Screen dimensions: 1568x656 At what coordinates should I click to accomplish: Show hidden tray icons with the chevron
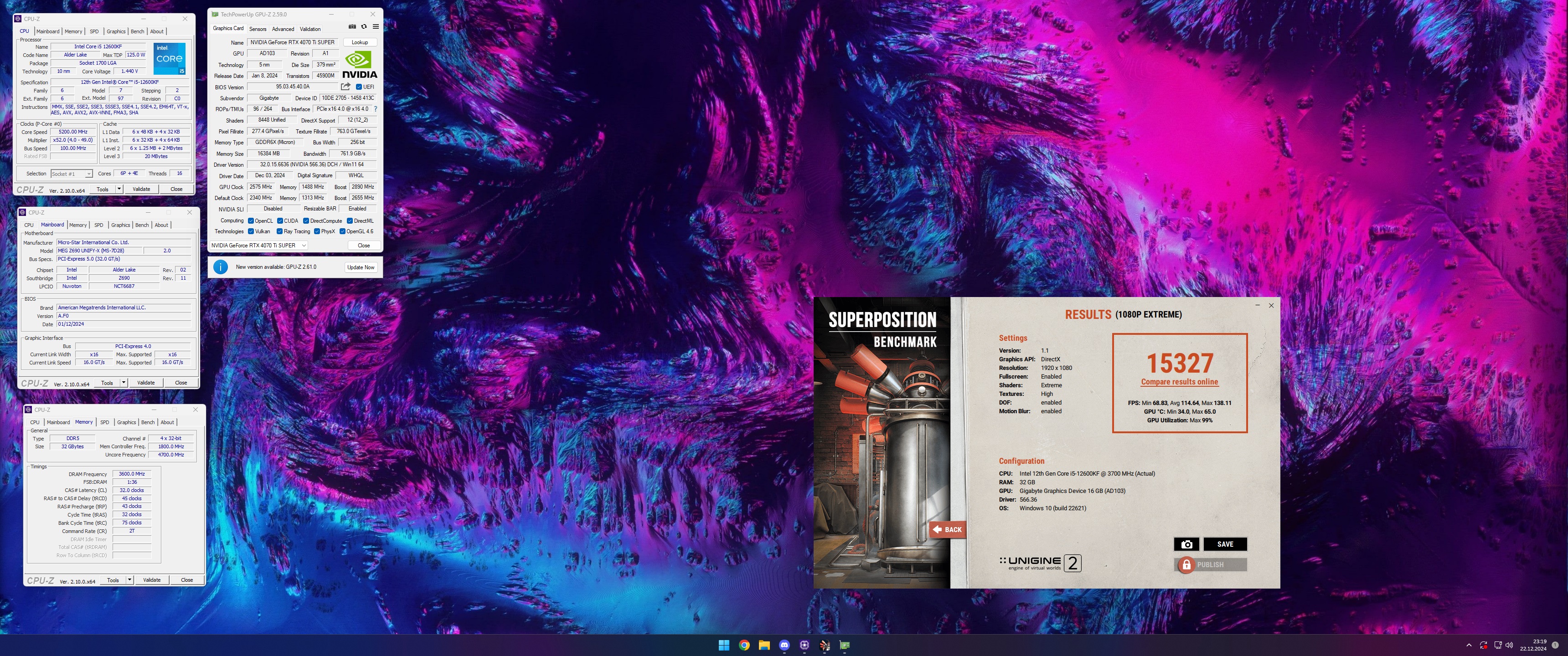(1469, 645)
